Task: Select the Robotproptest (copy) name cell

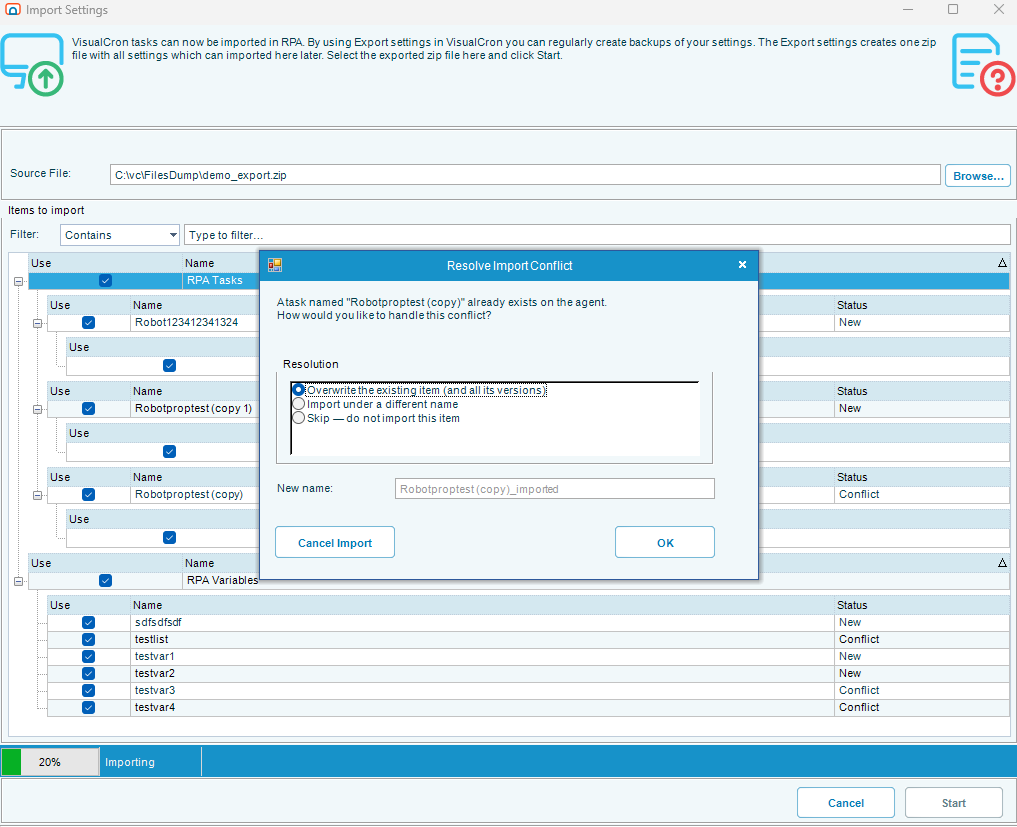Action: click(195, 494)
